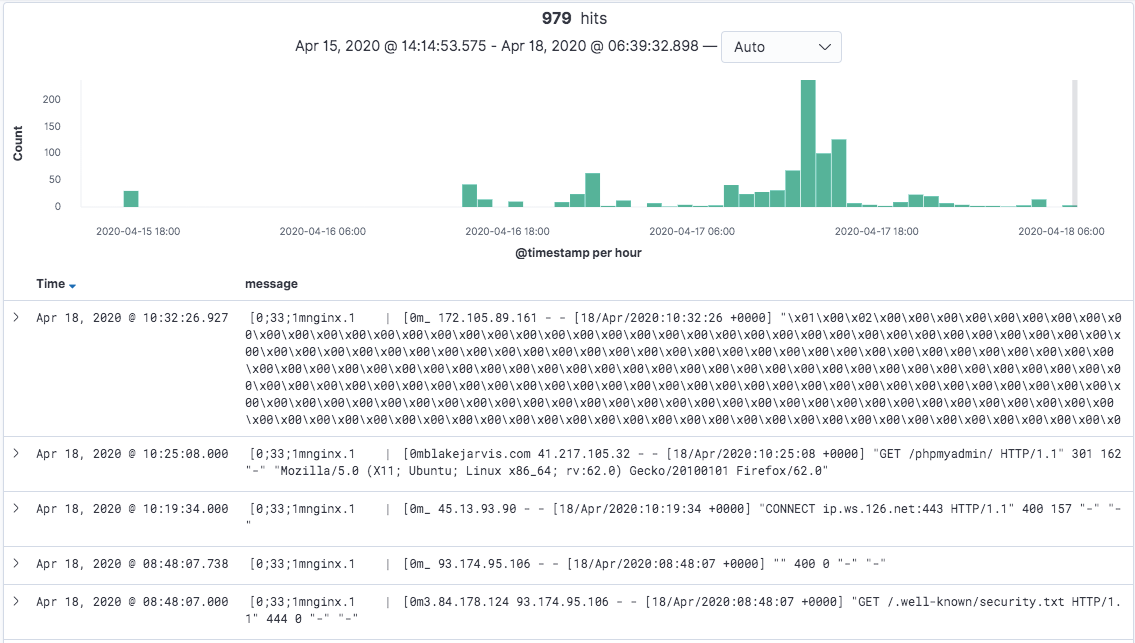Expand the 08:48:07.738 log row

coord(16,563)
